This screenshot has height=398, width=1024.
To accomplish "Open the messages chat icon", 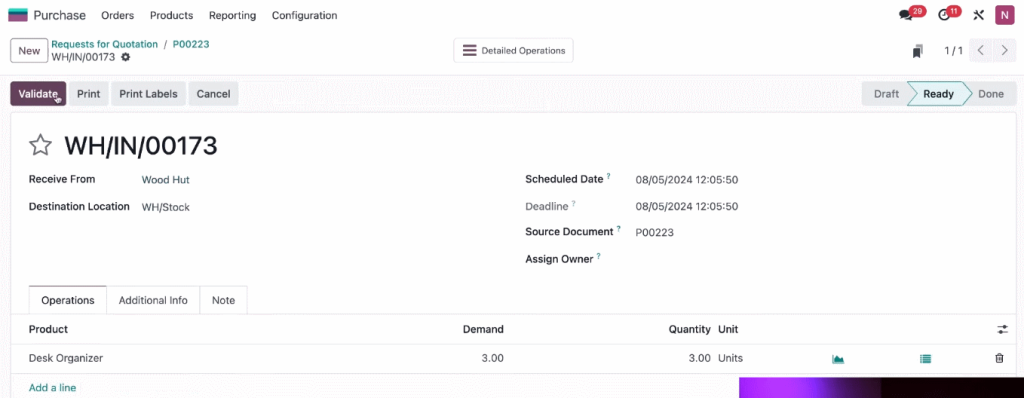I will point(905,15).
